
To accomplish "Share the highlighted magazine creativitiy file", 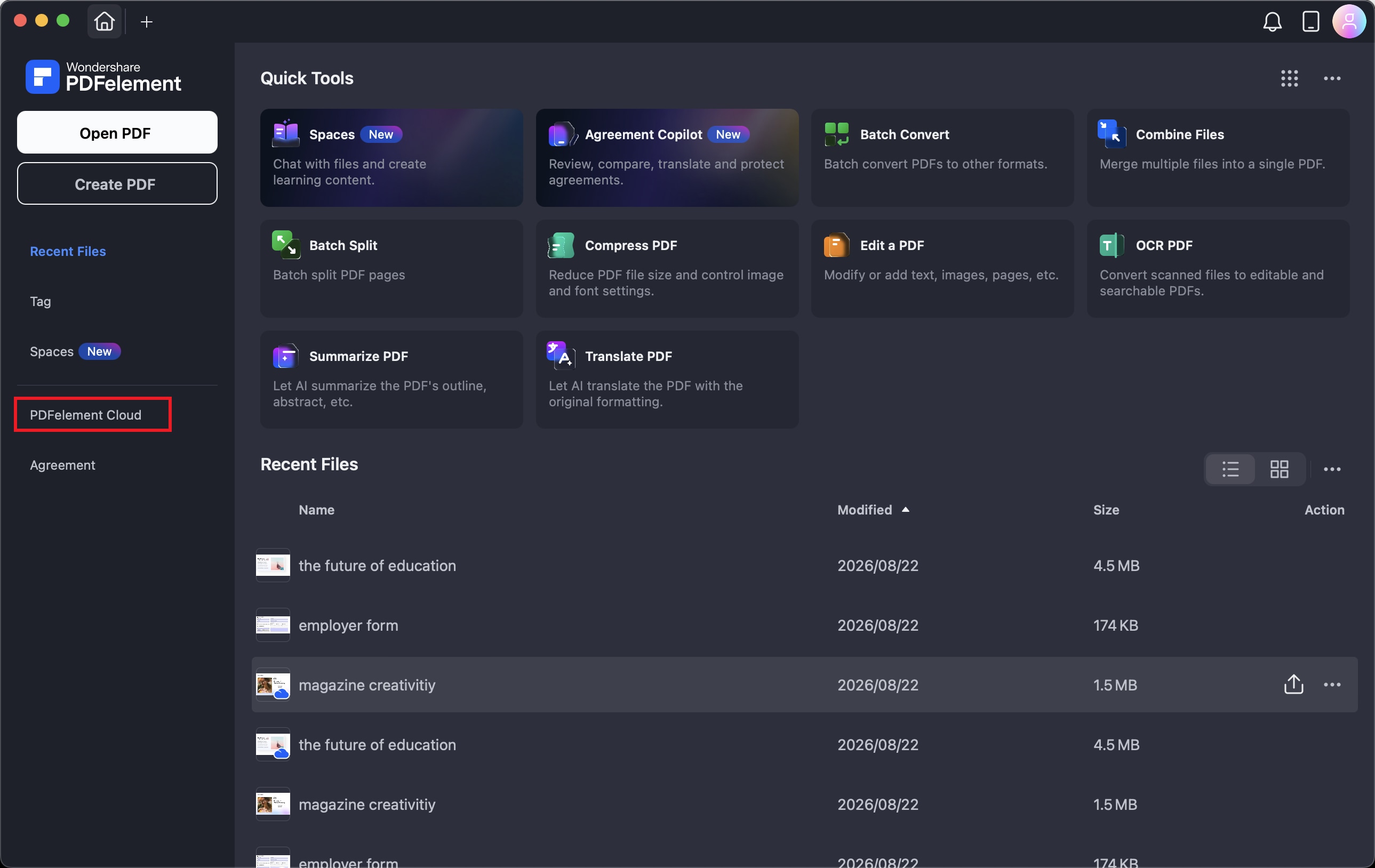I will coord(1293,684).
